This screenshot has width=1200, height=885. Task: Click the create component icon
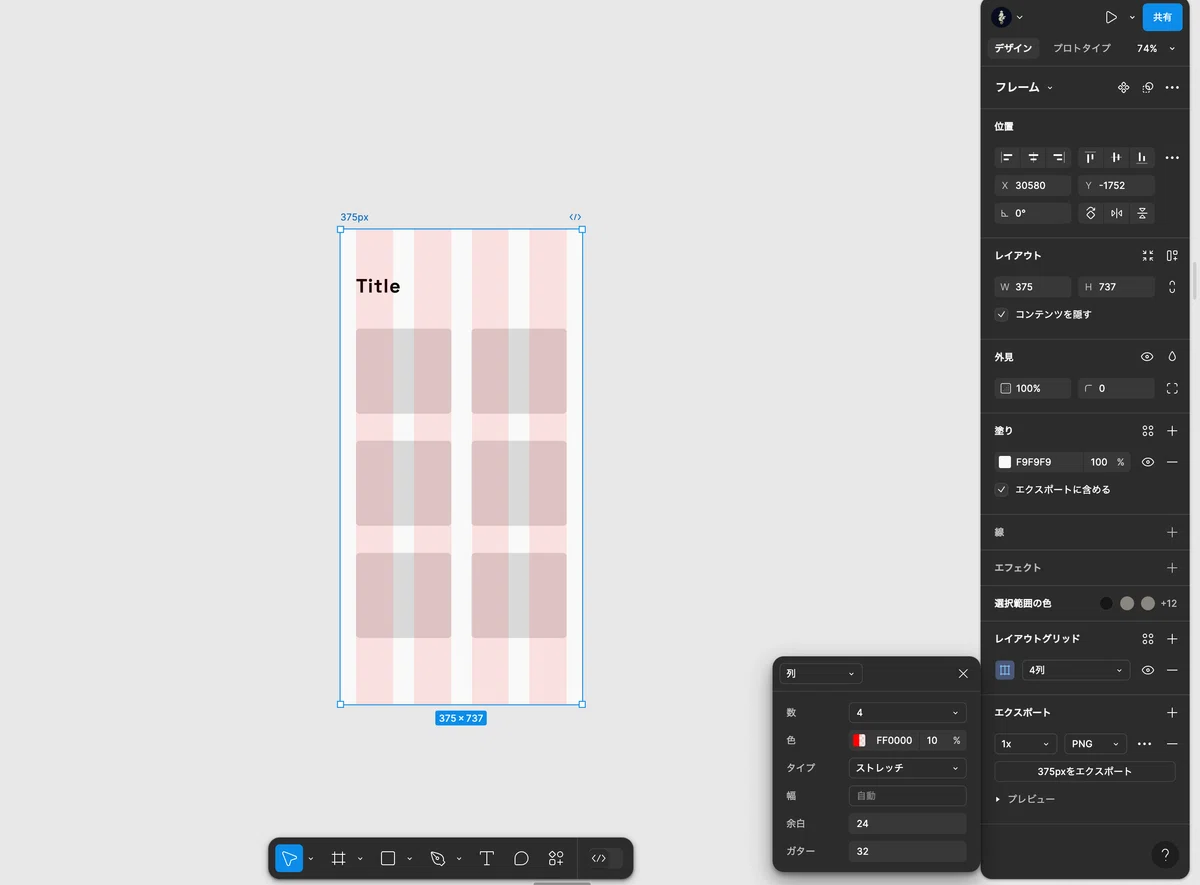click(x=1123, y=88)
